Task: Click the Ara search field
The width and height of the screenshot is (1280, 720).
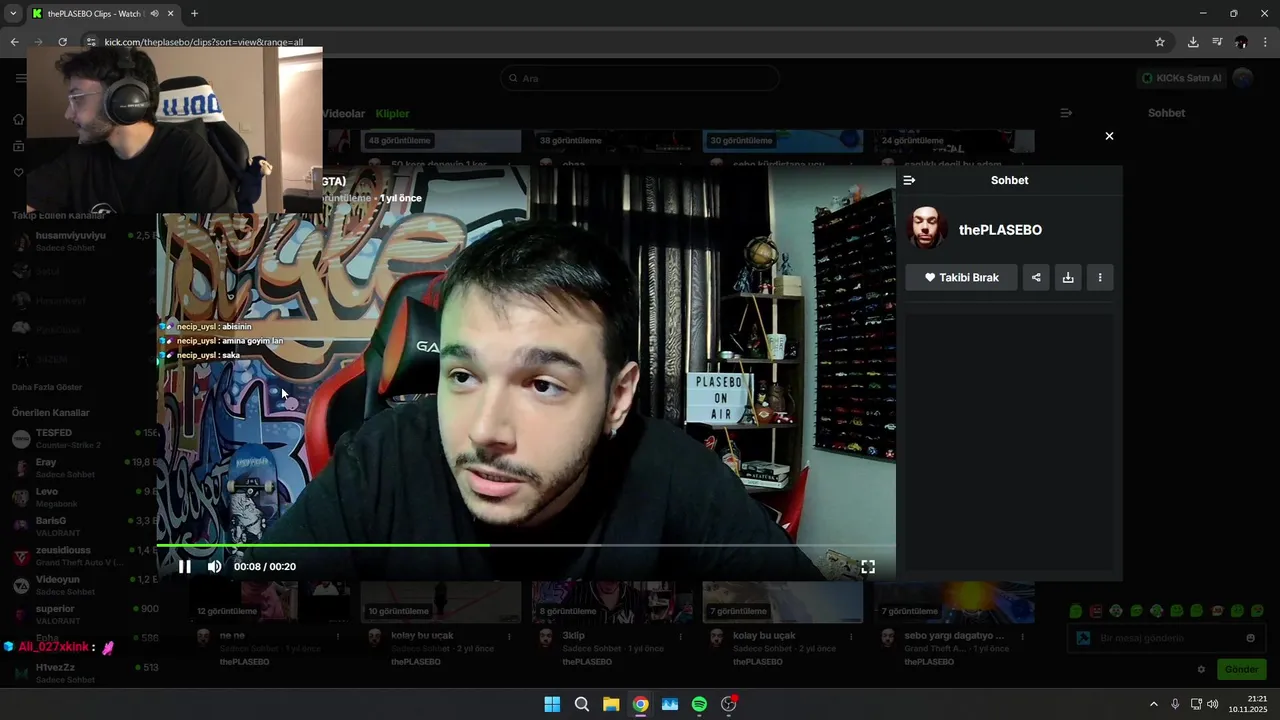Action: pyautogui.click(x=640, y=78)
